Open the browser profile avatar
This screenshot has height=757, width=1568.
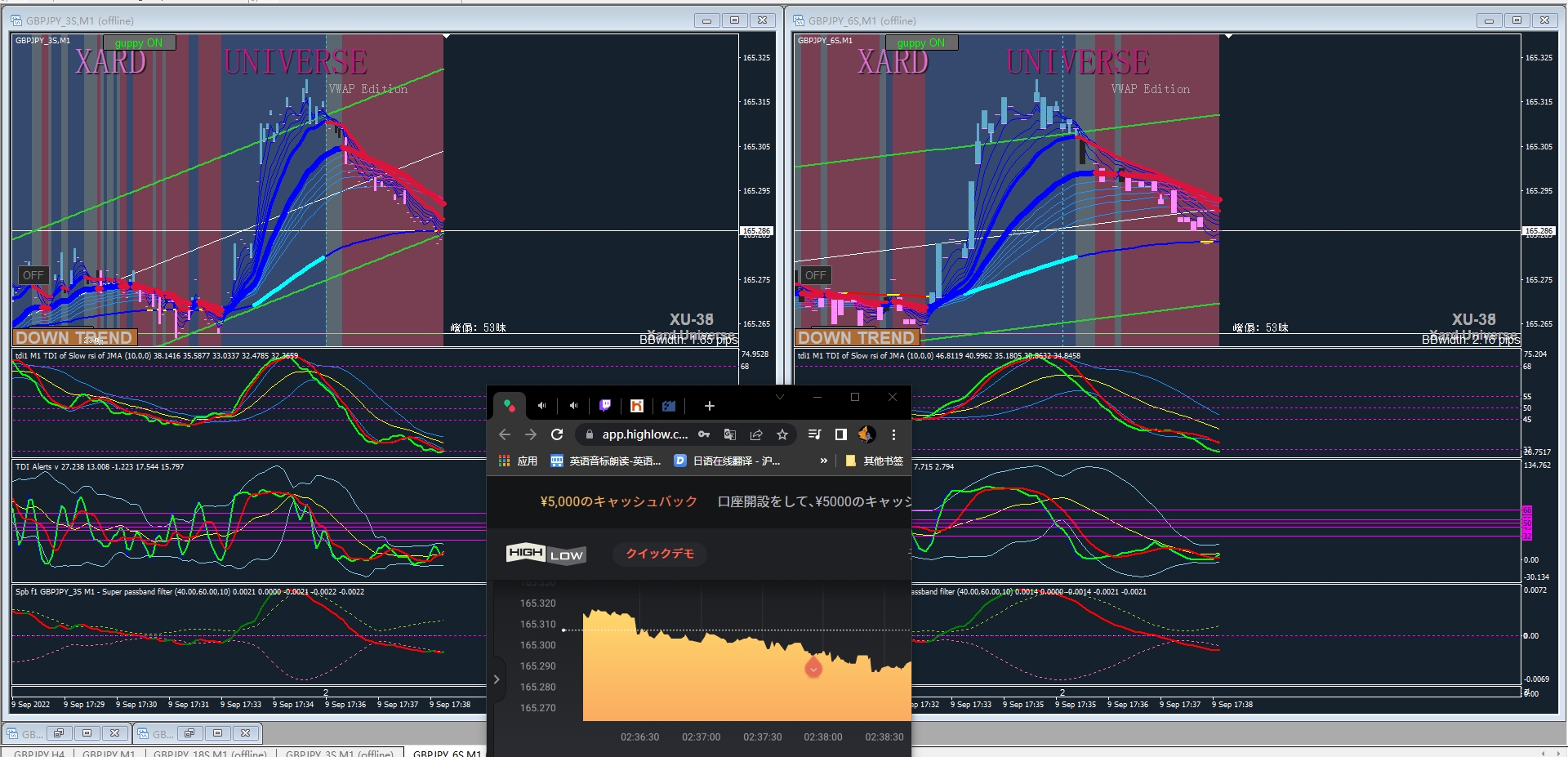(866, 434)
